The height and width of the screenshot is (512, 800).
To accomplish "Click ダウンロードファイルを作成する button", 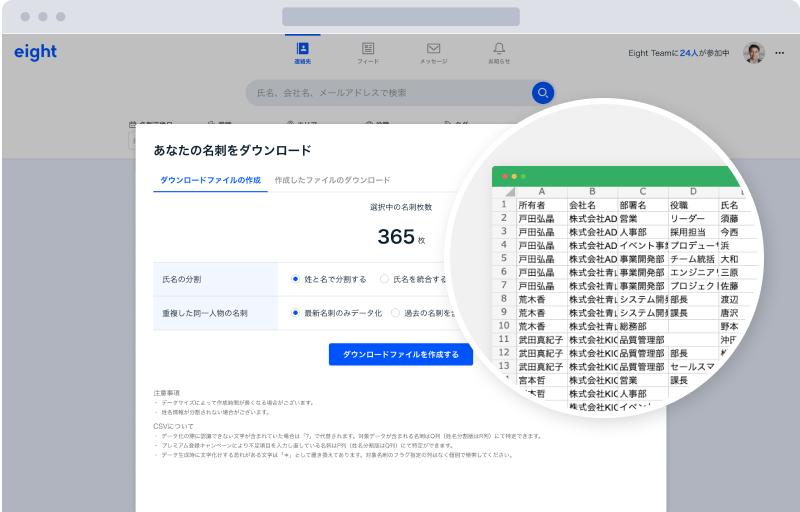I will (x=400, y=354).
